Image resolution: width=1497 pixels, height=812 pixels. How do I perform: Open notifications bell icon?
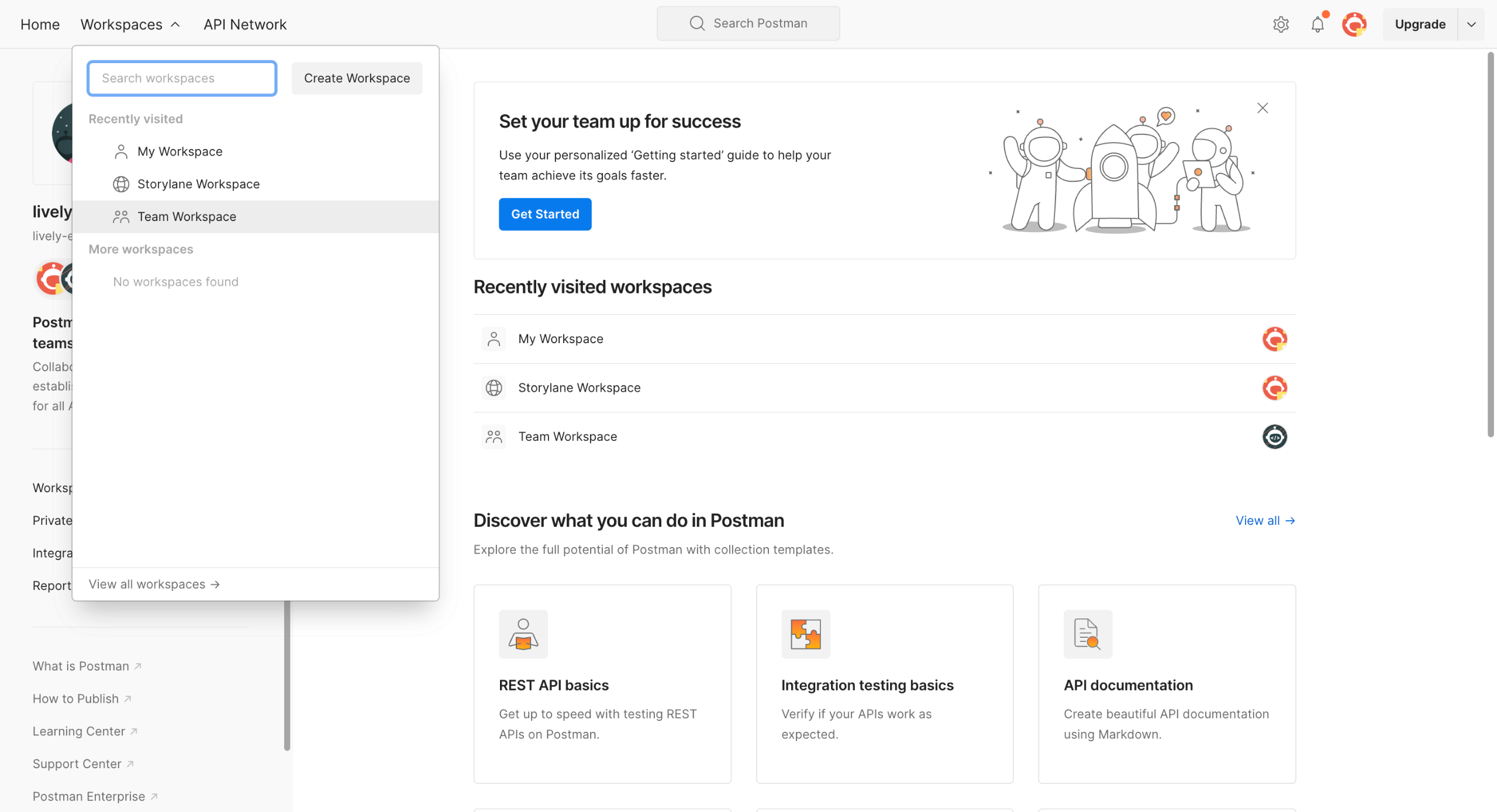coord(1317,24)
